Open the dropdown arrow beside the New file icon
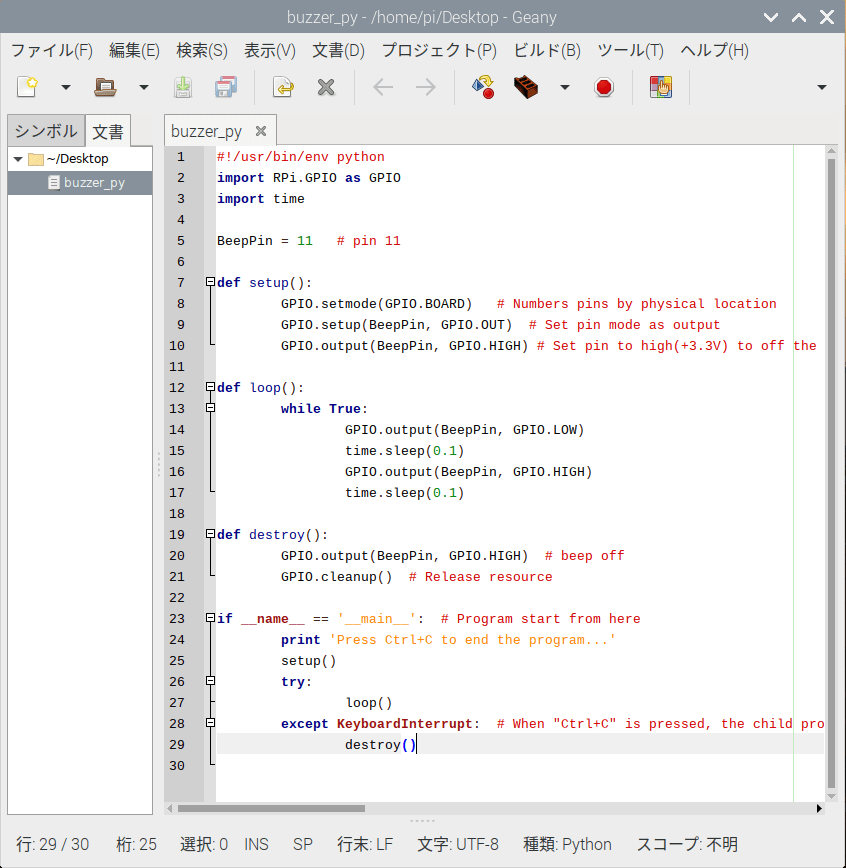Image resolution: width=846 pixels, height=868 pixels. (x=66, y=87)
